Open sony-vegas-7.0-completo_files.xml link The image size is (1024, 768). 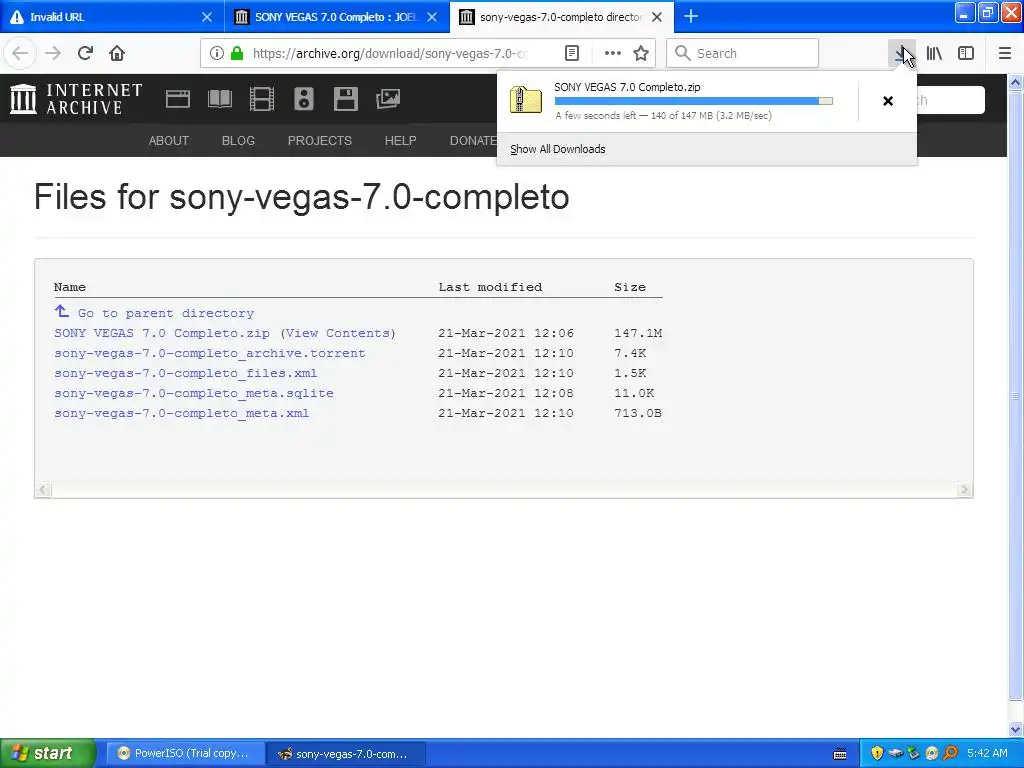(185, 374)
